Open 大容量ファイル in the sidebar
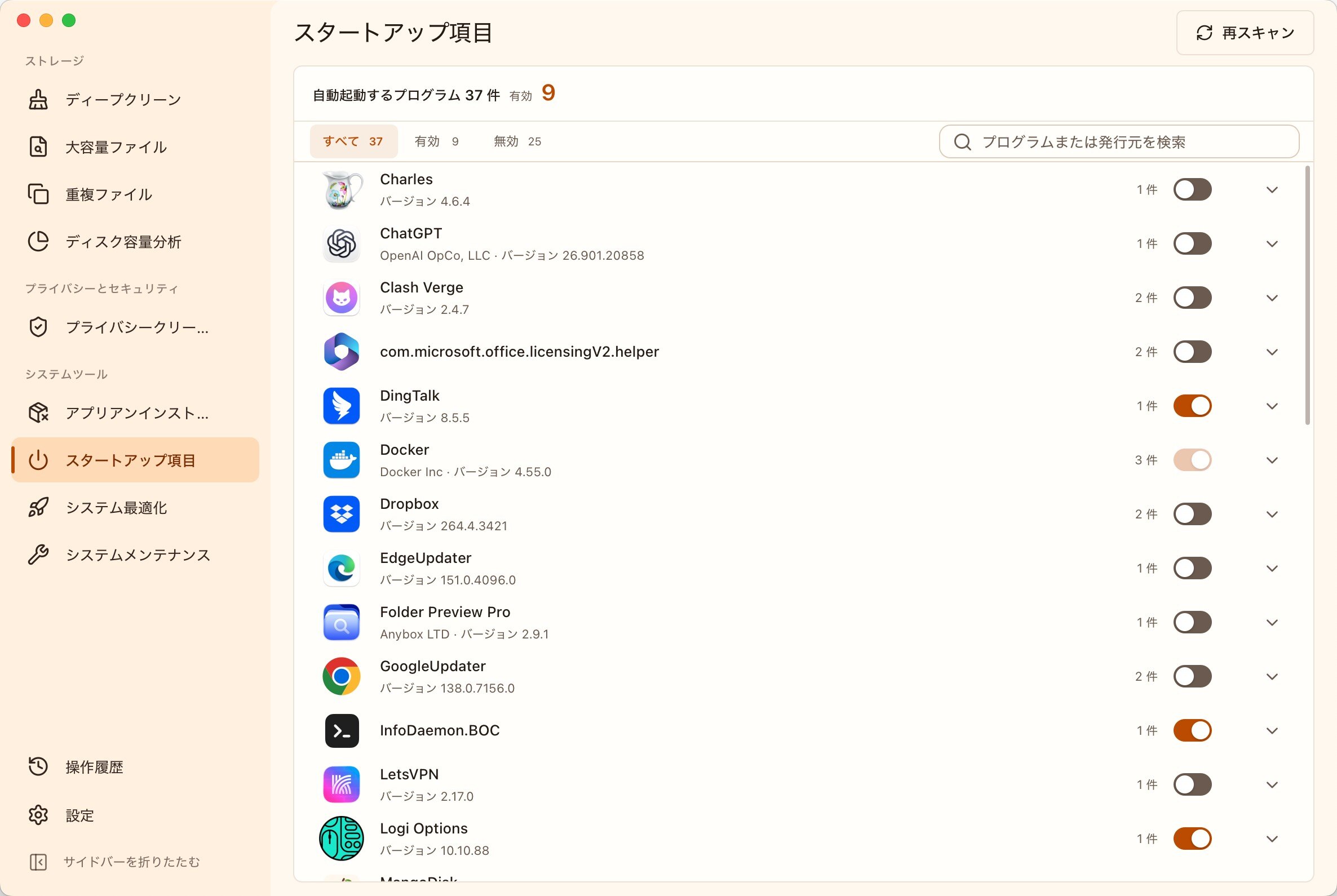This screenshot has width=1337, height=896. point(135,147)
